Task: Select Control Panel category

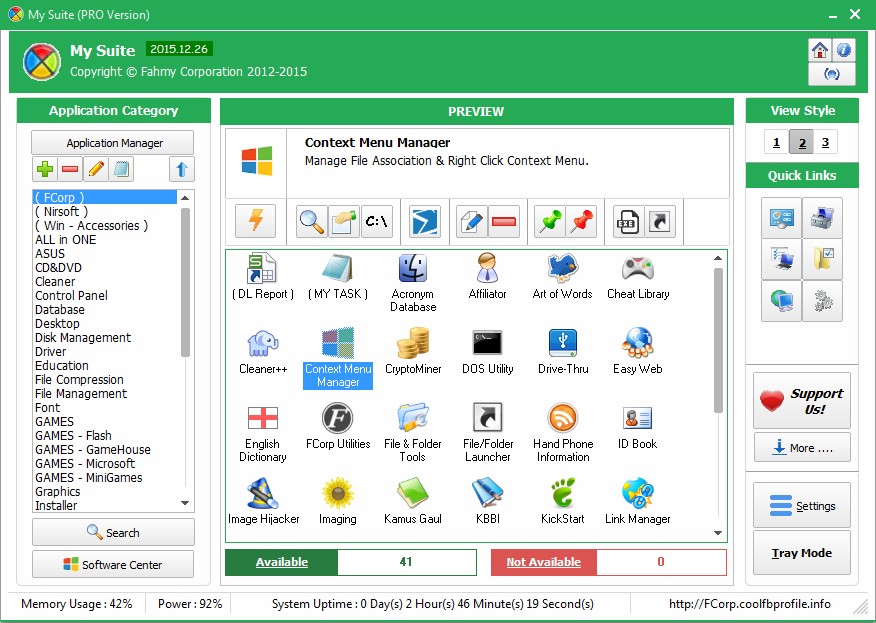Action: pos(105,295)
